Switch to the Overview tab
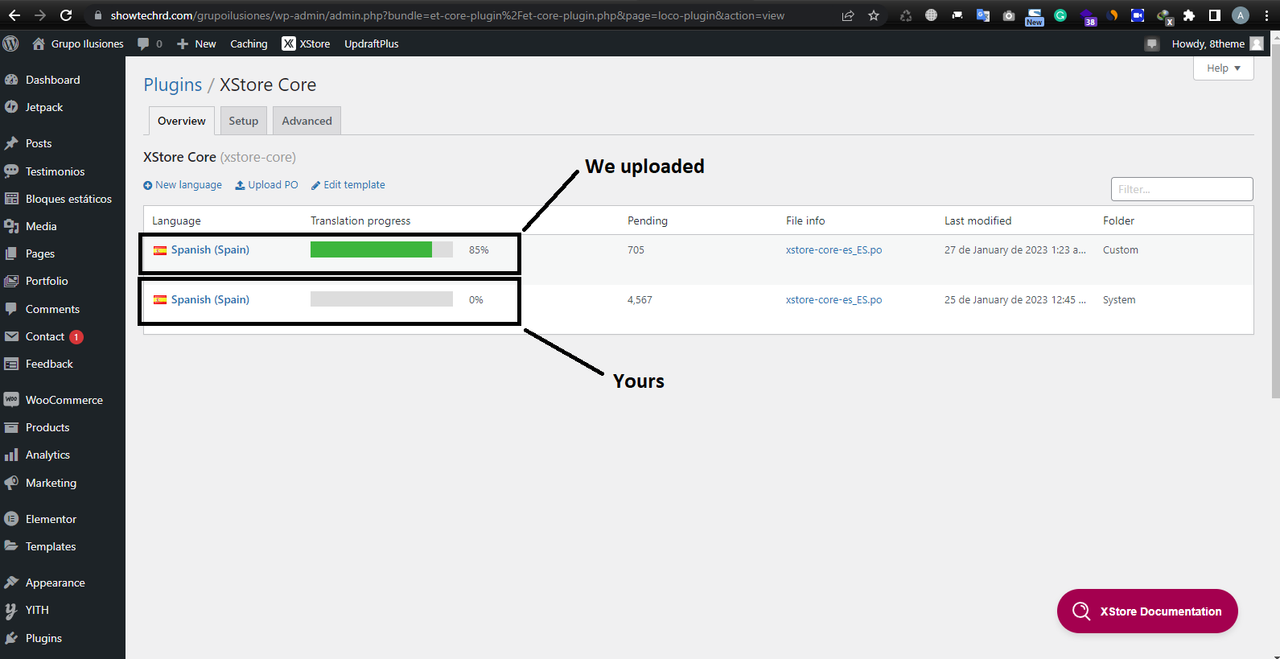 181,121
